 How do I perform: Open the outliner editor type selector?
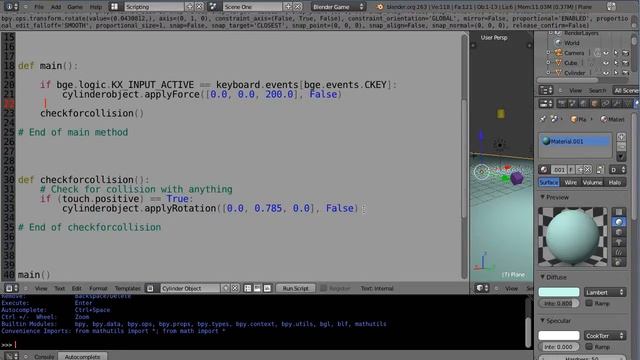pos(546,90)
